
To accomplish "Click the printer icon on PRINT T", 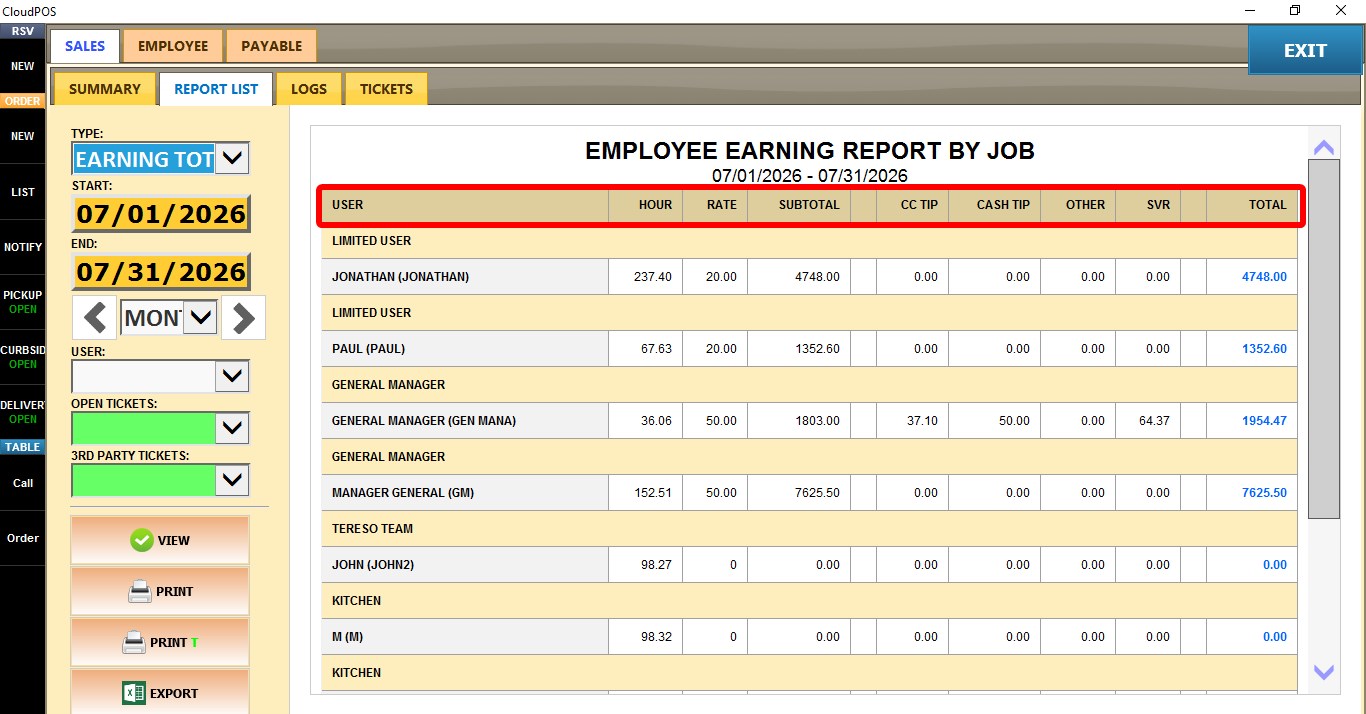I will click(x=134, y=642).
